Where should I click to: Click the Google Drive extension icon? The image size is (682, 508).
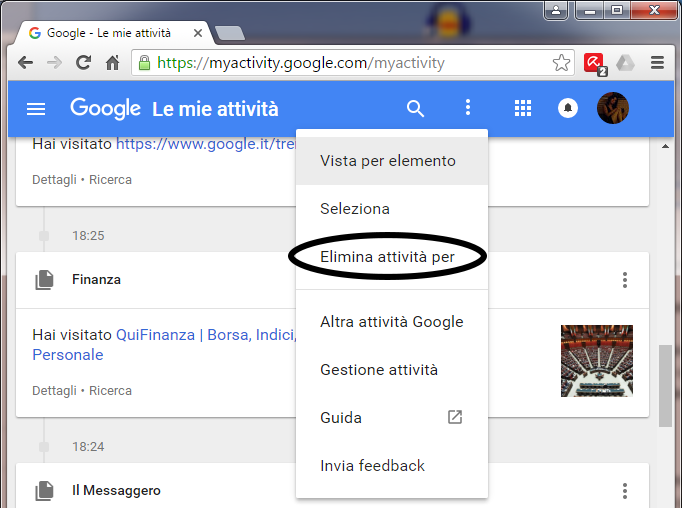(625, 64)
